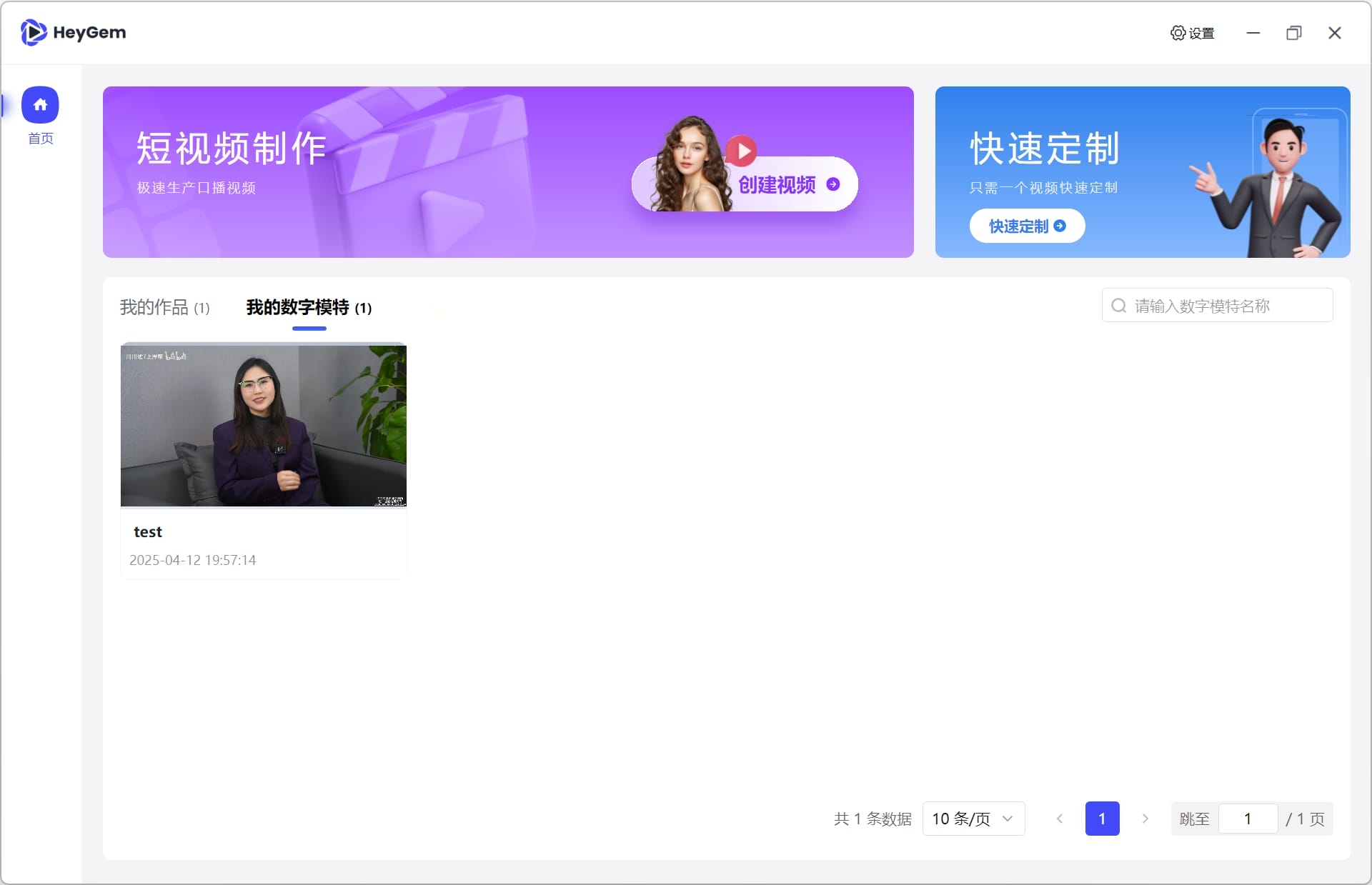
Task: Click the arrow icon inside 快速定制 button
Action: click(1060, 226)
